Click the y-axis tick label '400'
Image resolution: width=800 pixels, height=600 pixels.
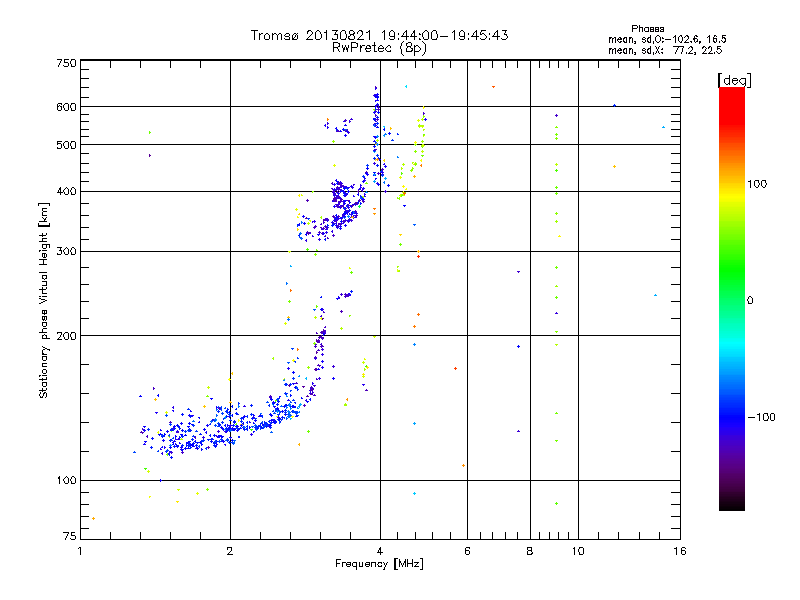66,191
